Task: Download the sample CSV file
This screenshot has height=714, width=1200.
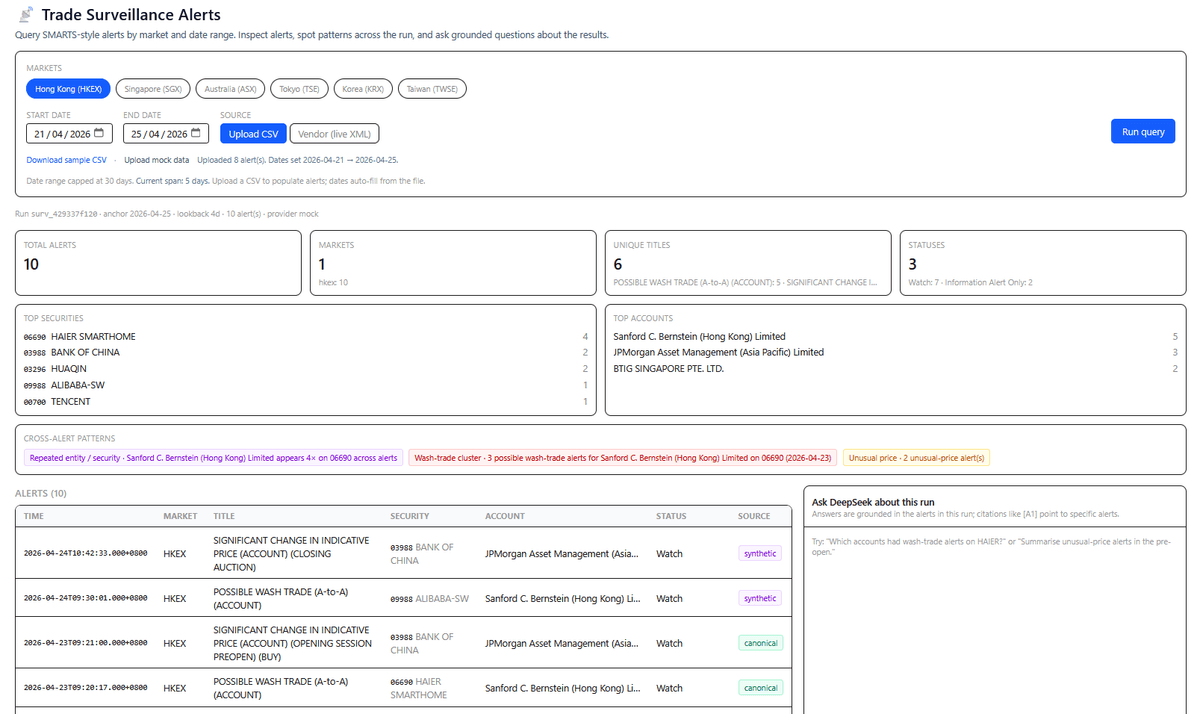Action: point(66,160)
